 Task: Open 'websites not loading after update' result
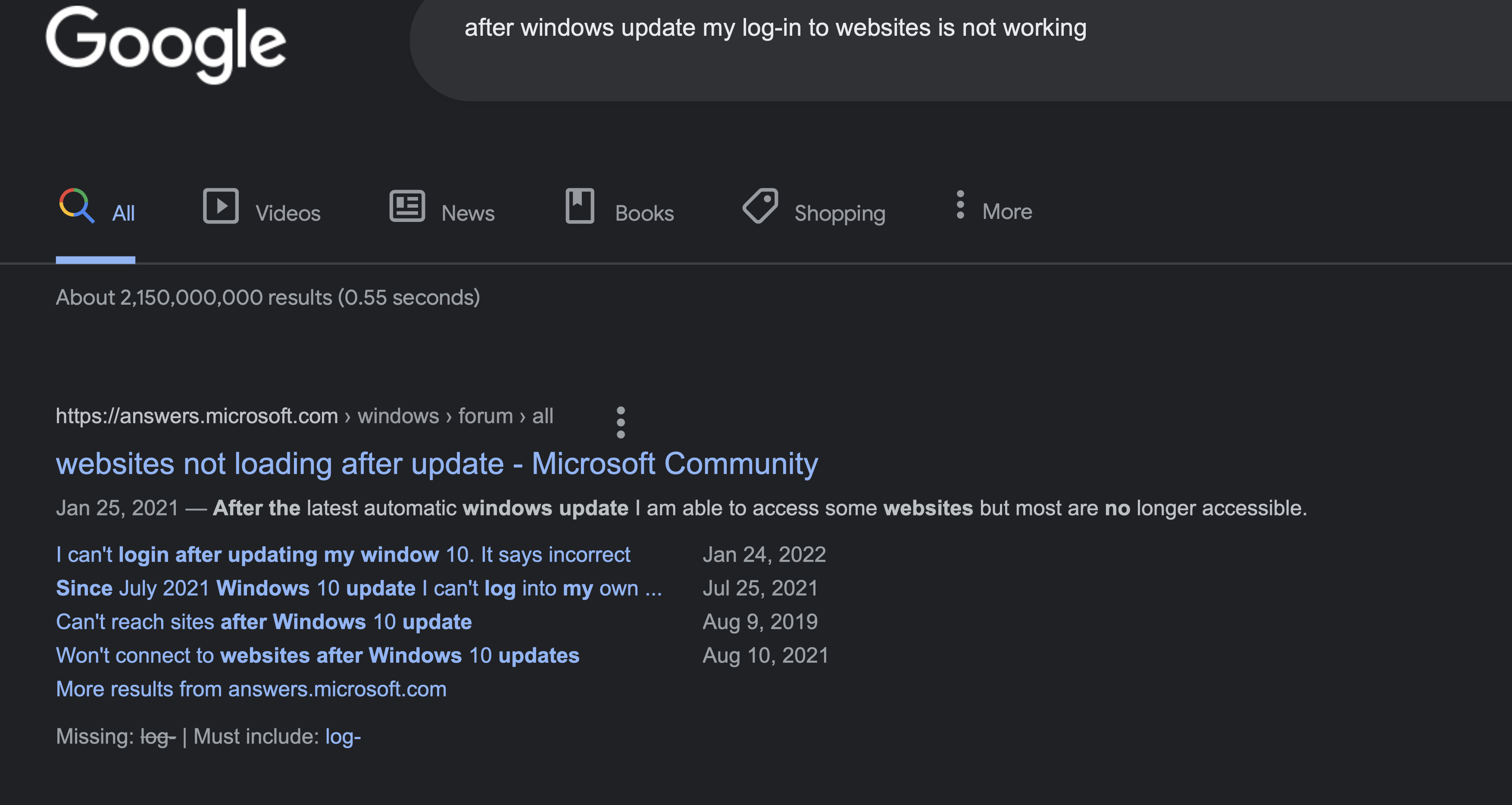[x=437, y=464]
